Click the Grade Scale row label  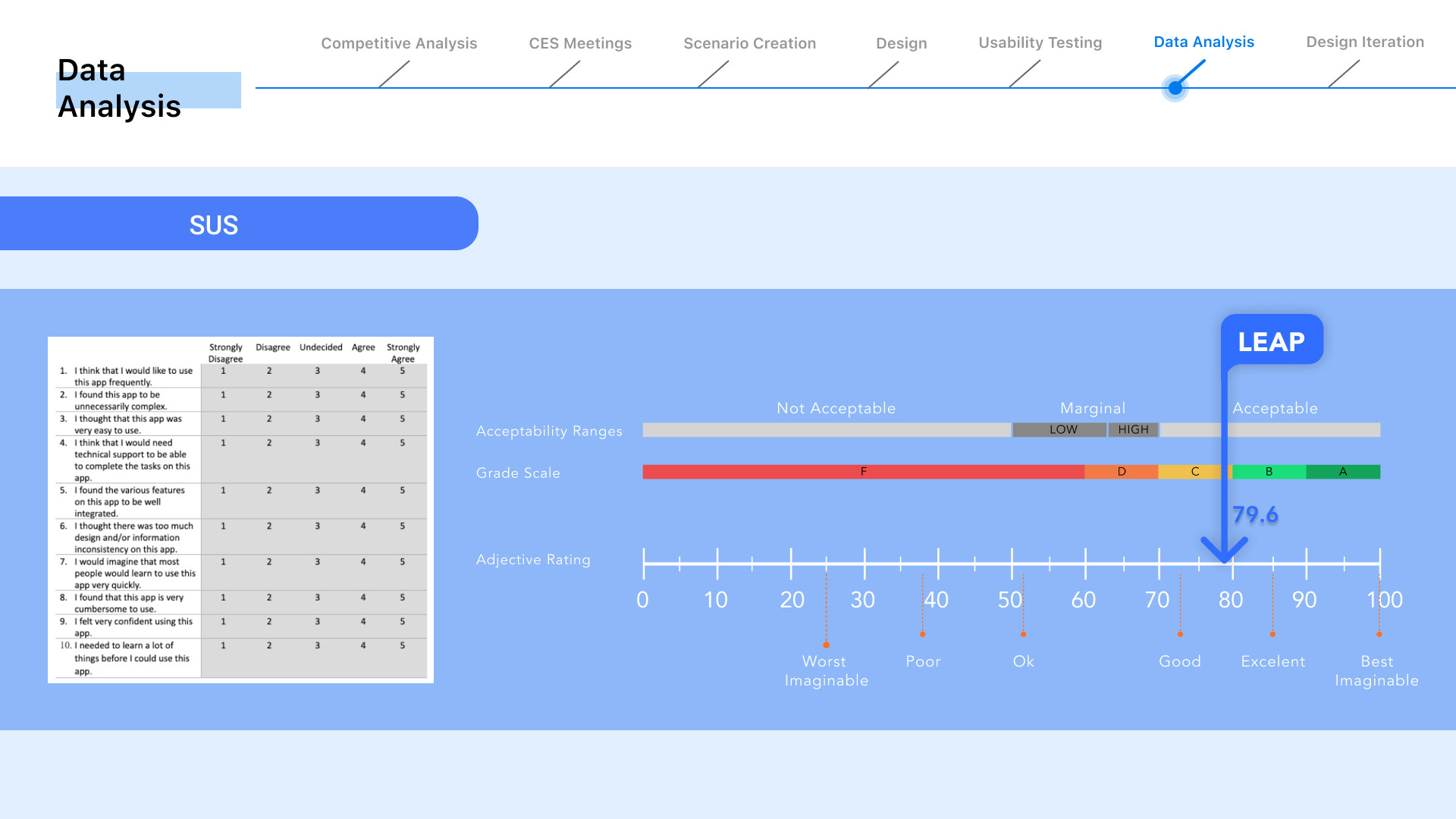pos(518,472)
